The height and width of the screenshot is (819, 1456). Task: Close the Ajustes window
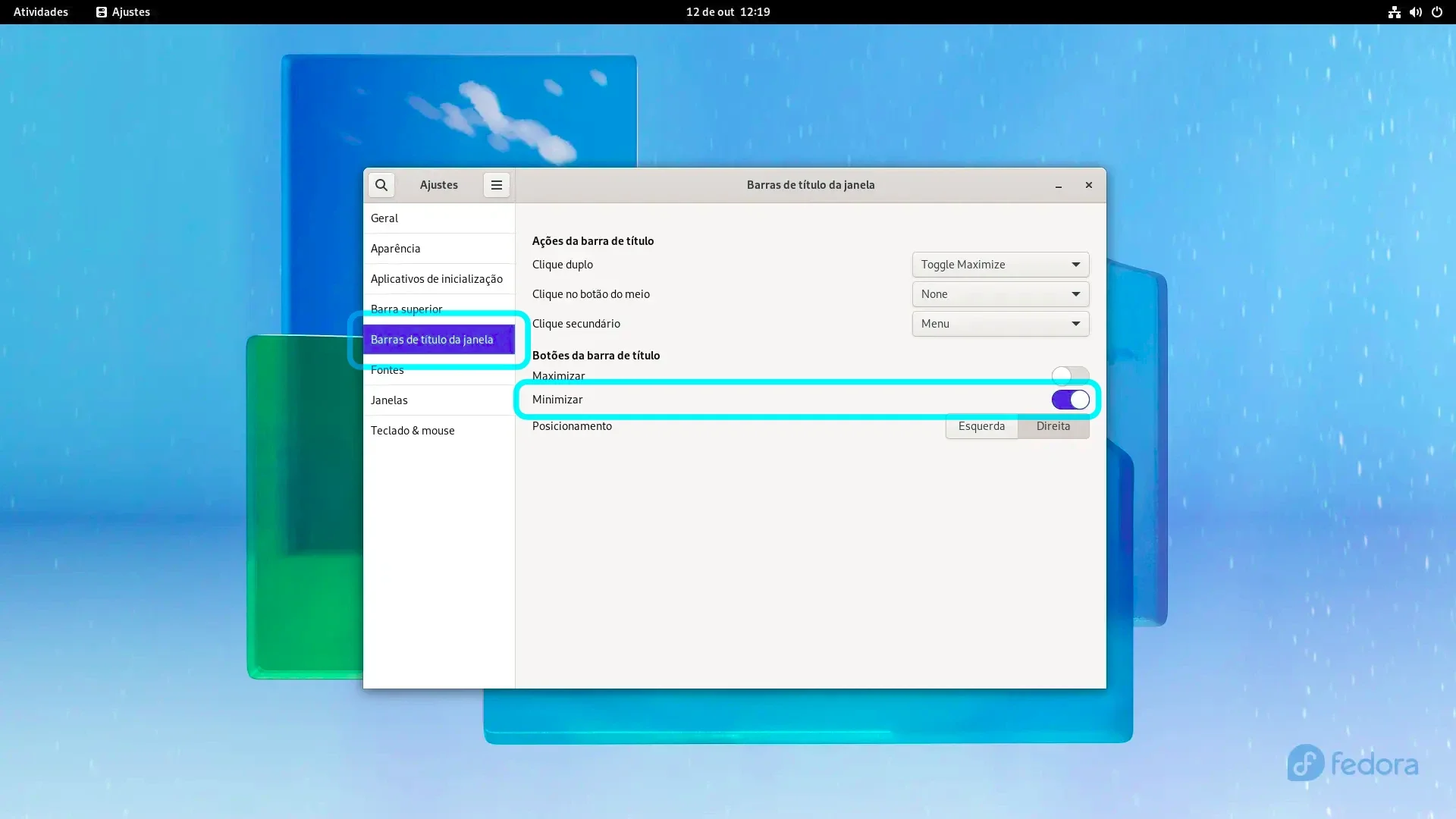(1089, 185)
